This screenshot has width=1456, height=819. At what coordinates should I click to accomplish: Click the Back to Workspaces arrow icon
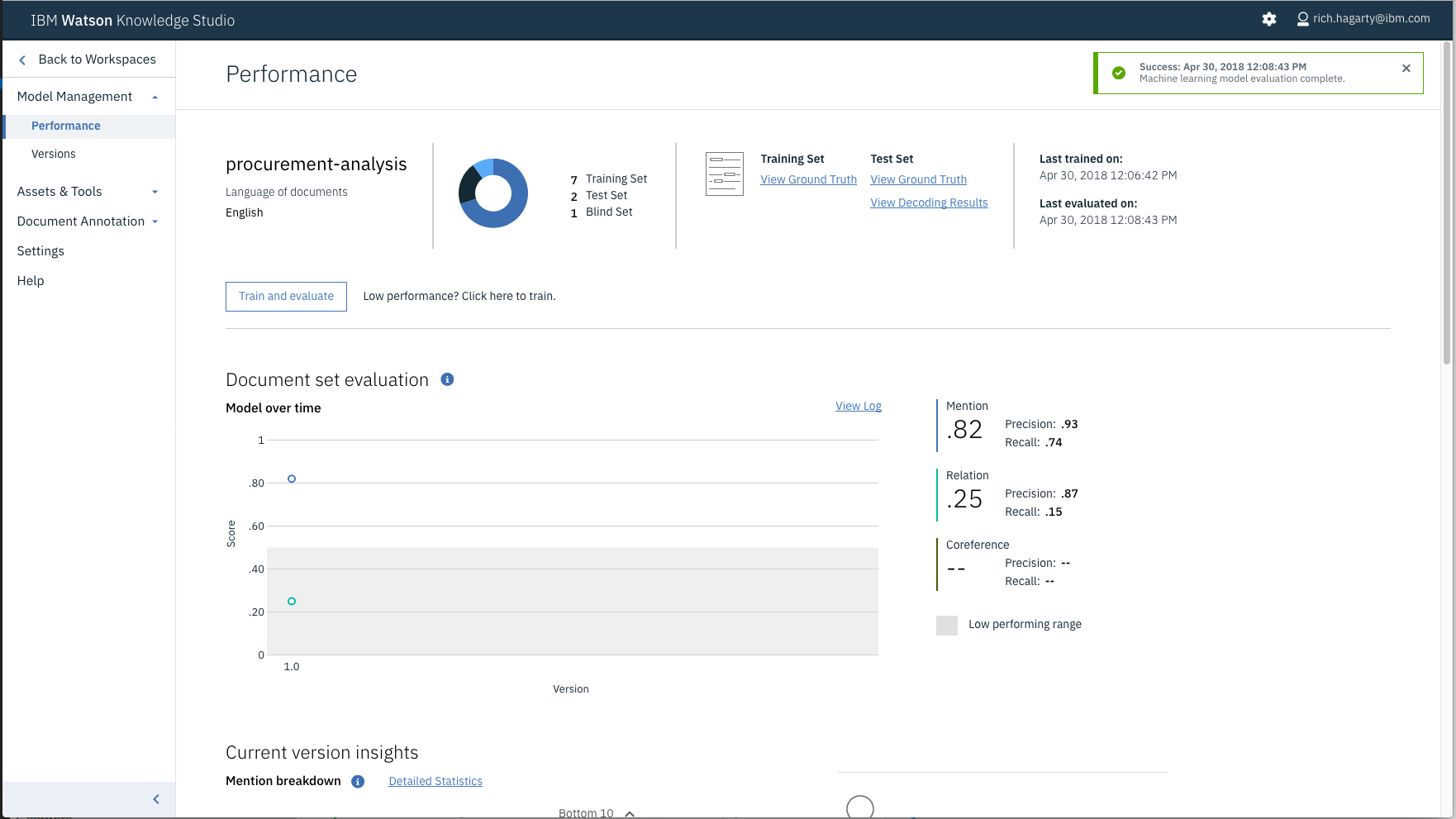[22, 60]
